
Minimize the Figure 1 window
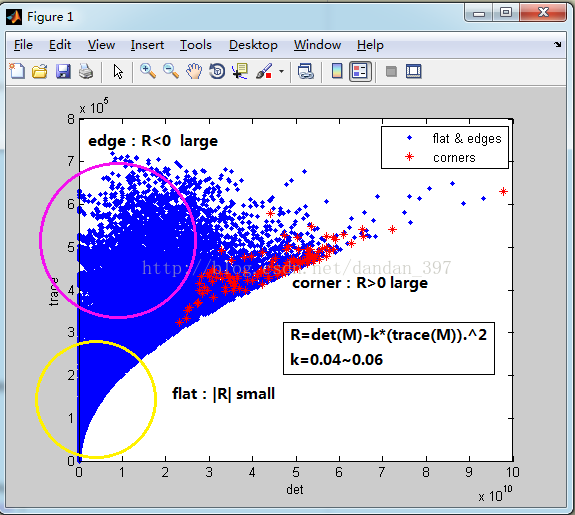pos(479,13)
